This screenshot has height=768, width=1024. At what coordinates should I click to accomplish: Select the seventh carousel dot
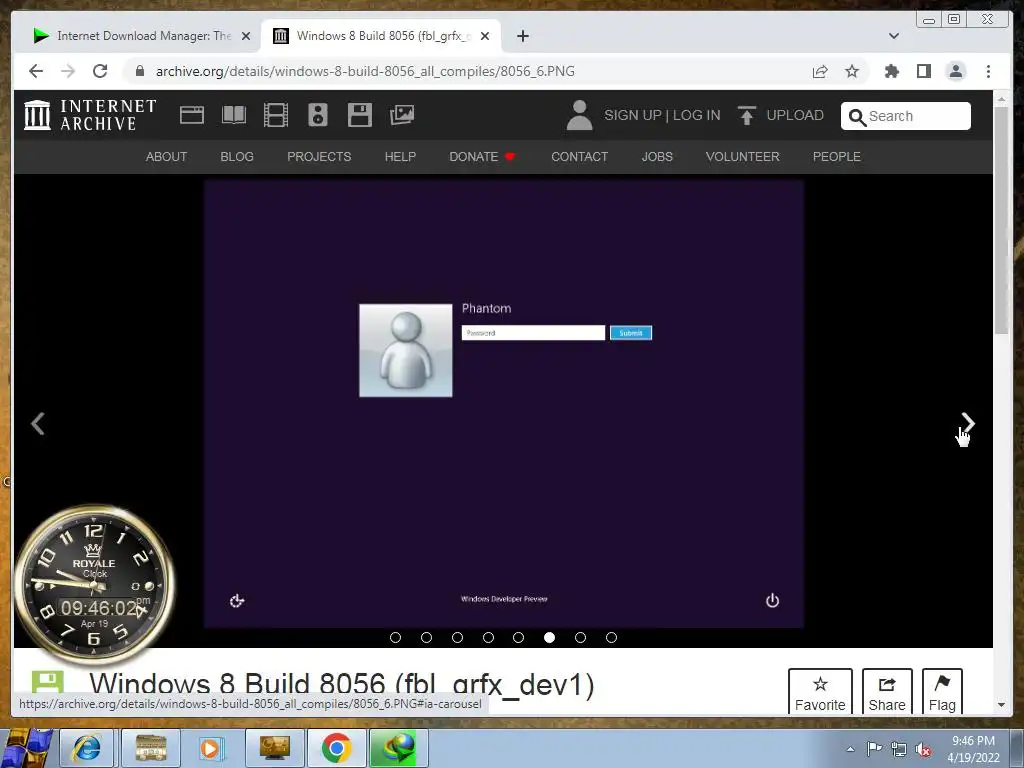[580, 637]
